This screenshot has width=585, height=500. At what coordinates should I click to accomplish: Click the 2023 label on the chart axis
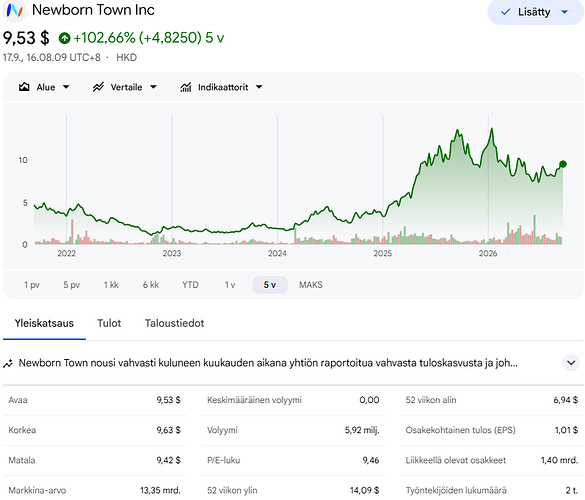pos(172,254)
